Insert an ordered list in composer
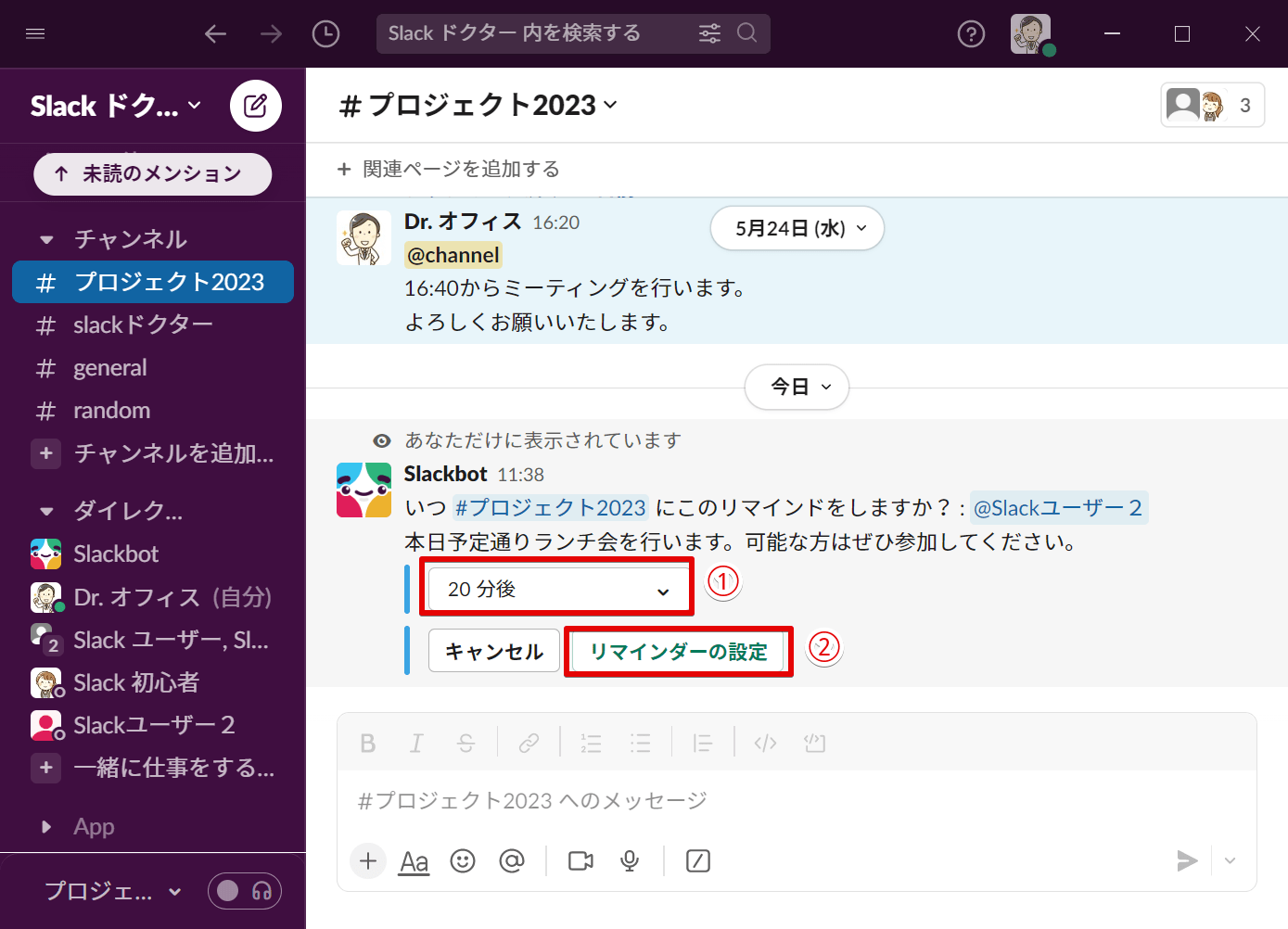Image resolution: width=1288 pixels, height=929 pixels. coord(591,744)
